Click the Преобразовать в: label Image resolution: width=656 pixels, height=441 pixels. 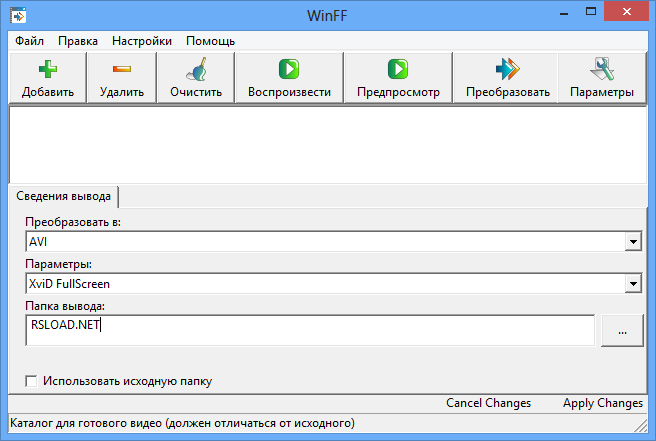click(x=73, y=222)
